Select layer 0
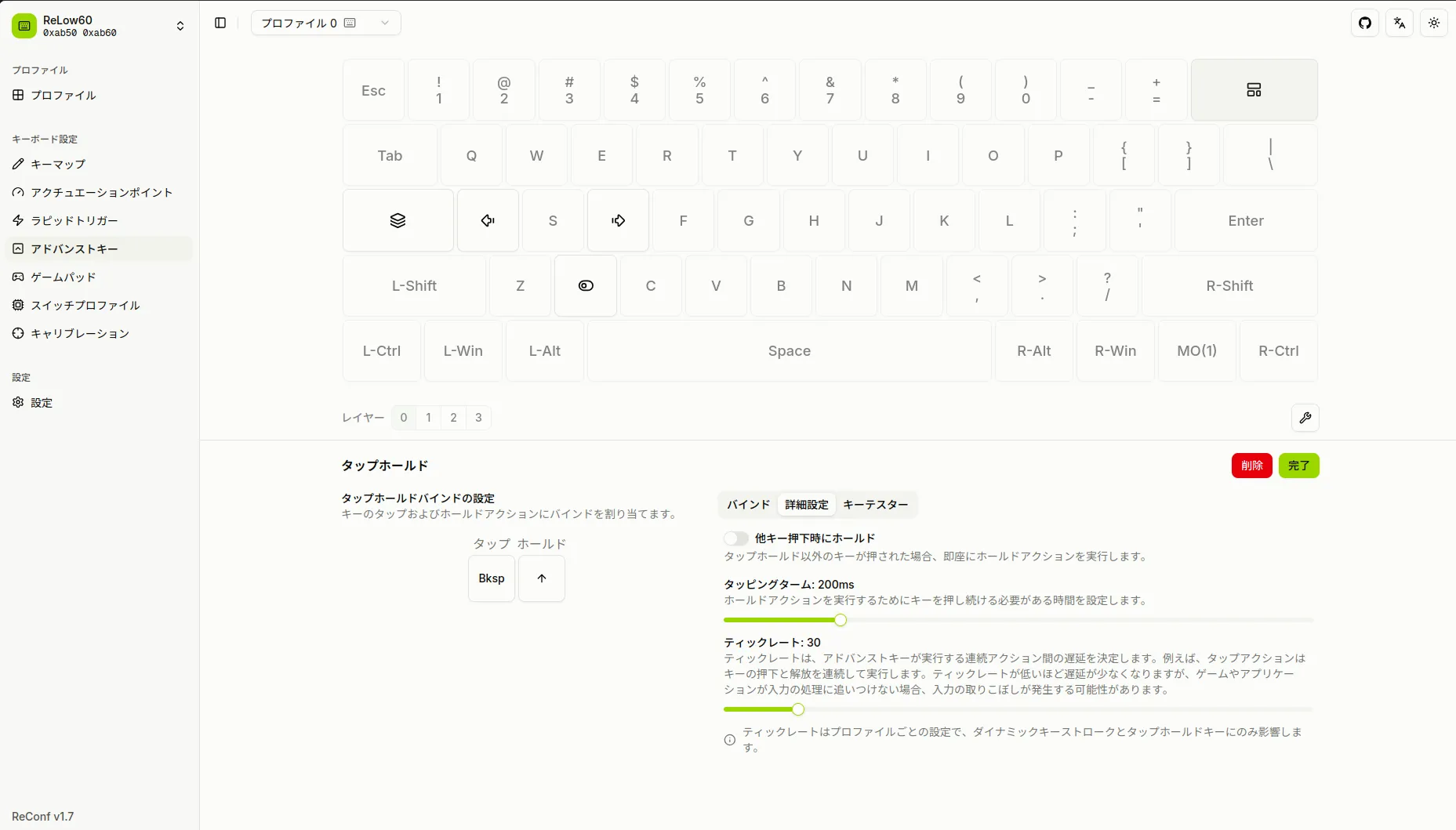Viewport: 1456px width, 830px height. (x=404, y=418)
